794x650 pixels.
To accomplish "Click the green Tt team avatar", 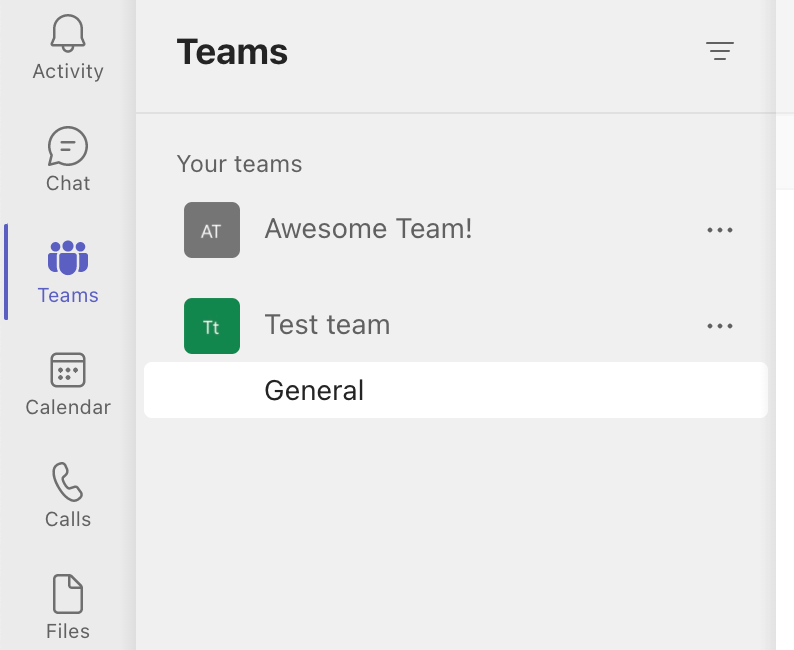I will tap(212, 326).
